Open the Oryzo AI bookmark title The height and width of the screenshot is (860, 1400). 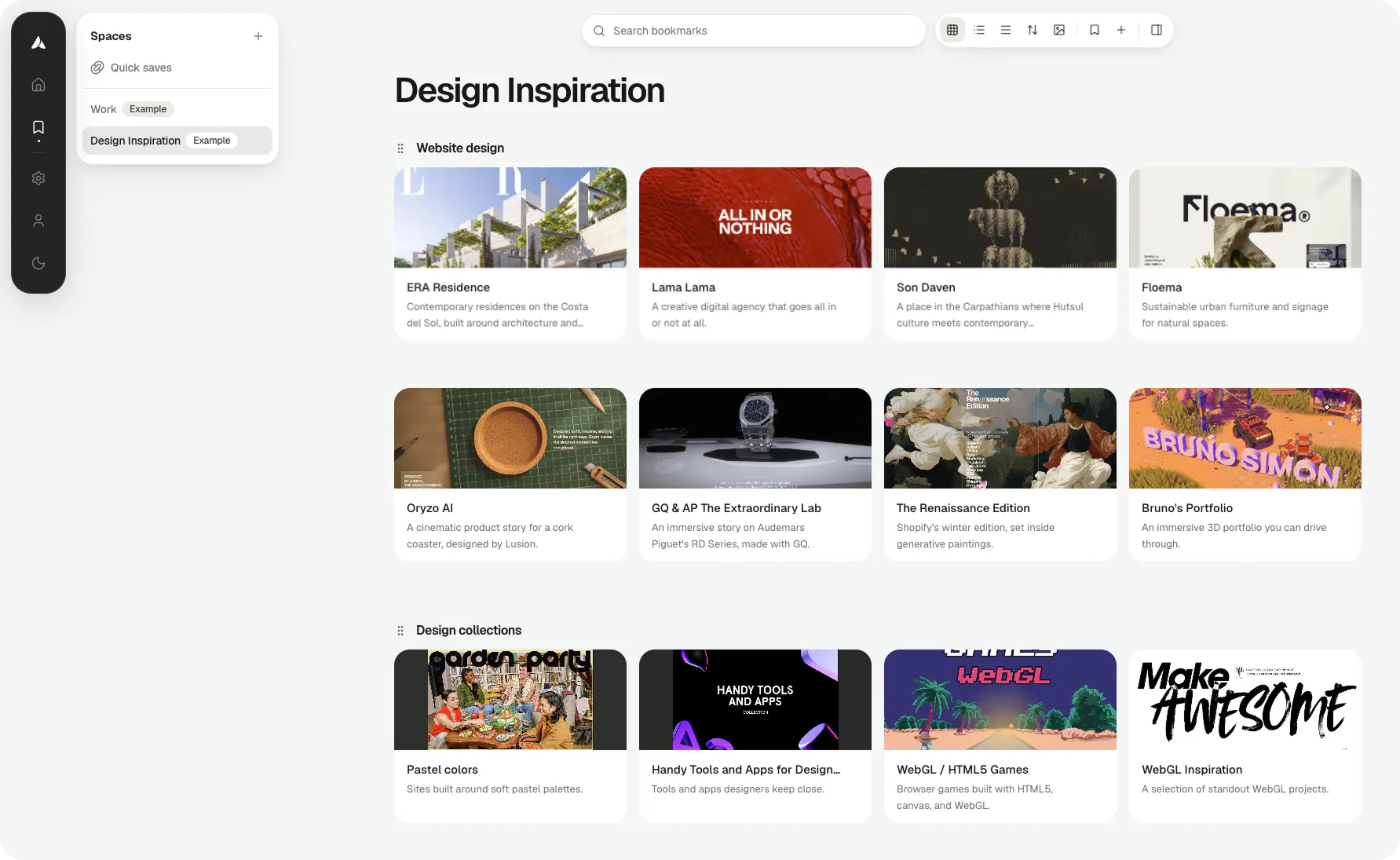click(x=430, y=508)
